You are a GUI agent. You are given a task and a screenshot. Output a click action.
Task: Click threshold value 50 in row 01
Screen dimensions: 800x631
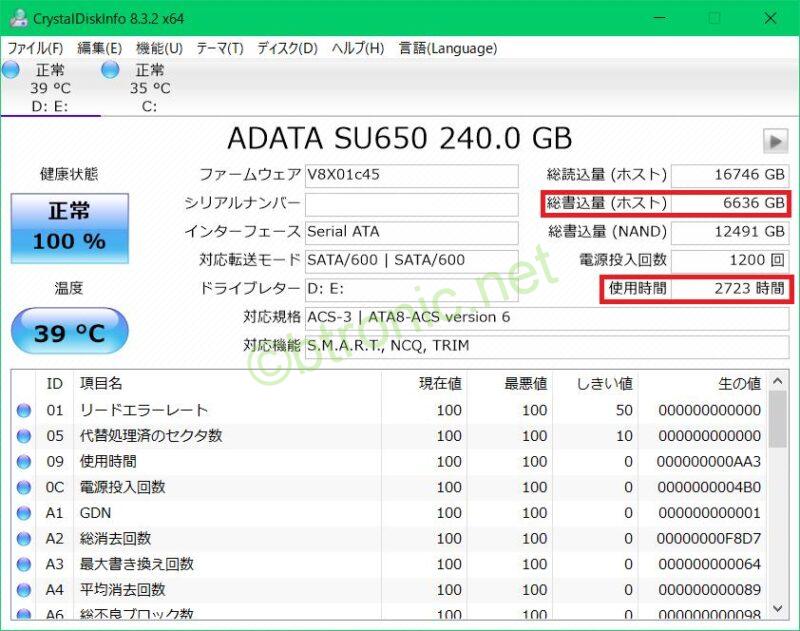pyautogui.click(x=624, y=410)
